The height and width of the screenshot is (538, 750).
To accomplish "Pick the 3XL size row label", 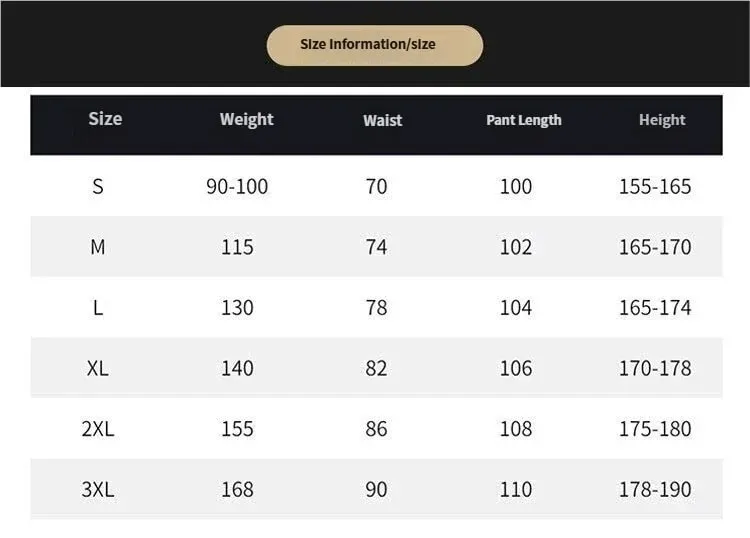I will pyautogui.click(x=98, y=490).
